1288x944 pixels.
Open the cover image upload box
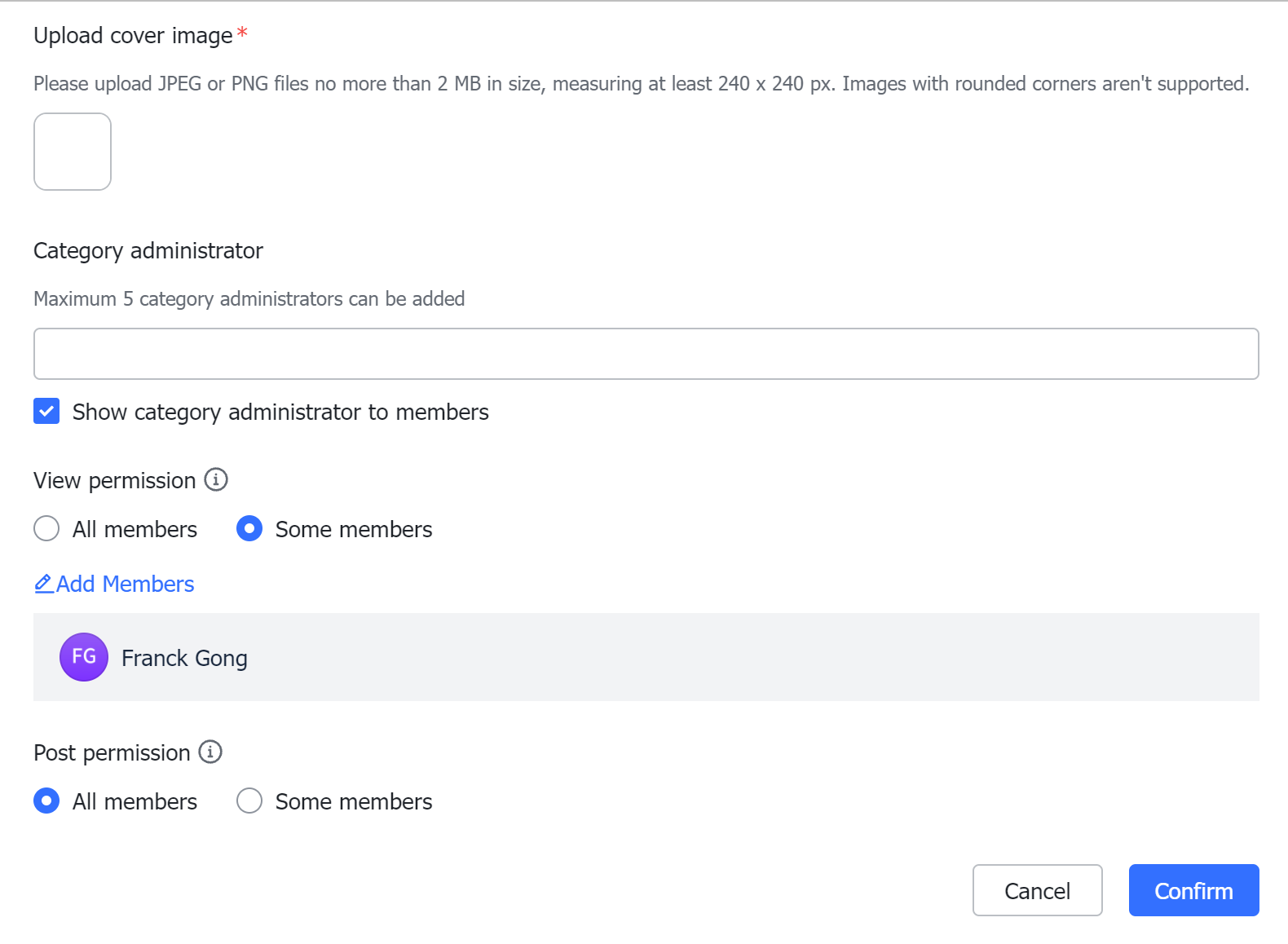pyautogui.click(x=73, y=152)
